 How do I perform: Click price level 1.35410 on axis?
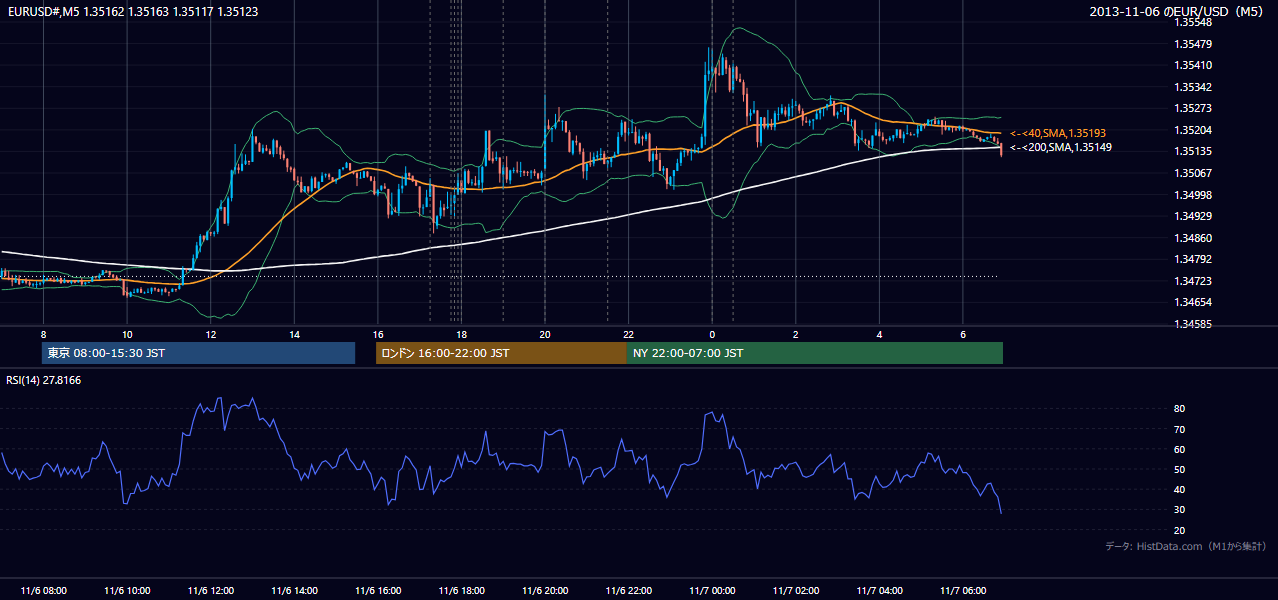pyautogui.click(x=1193, y=65)
